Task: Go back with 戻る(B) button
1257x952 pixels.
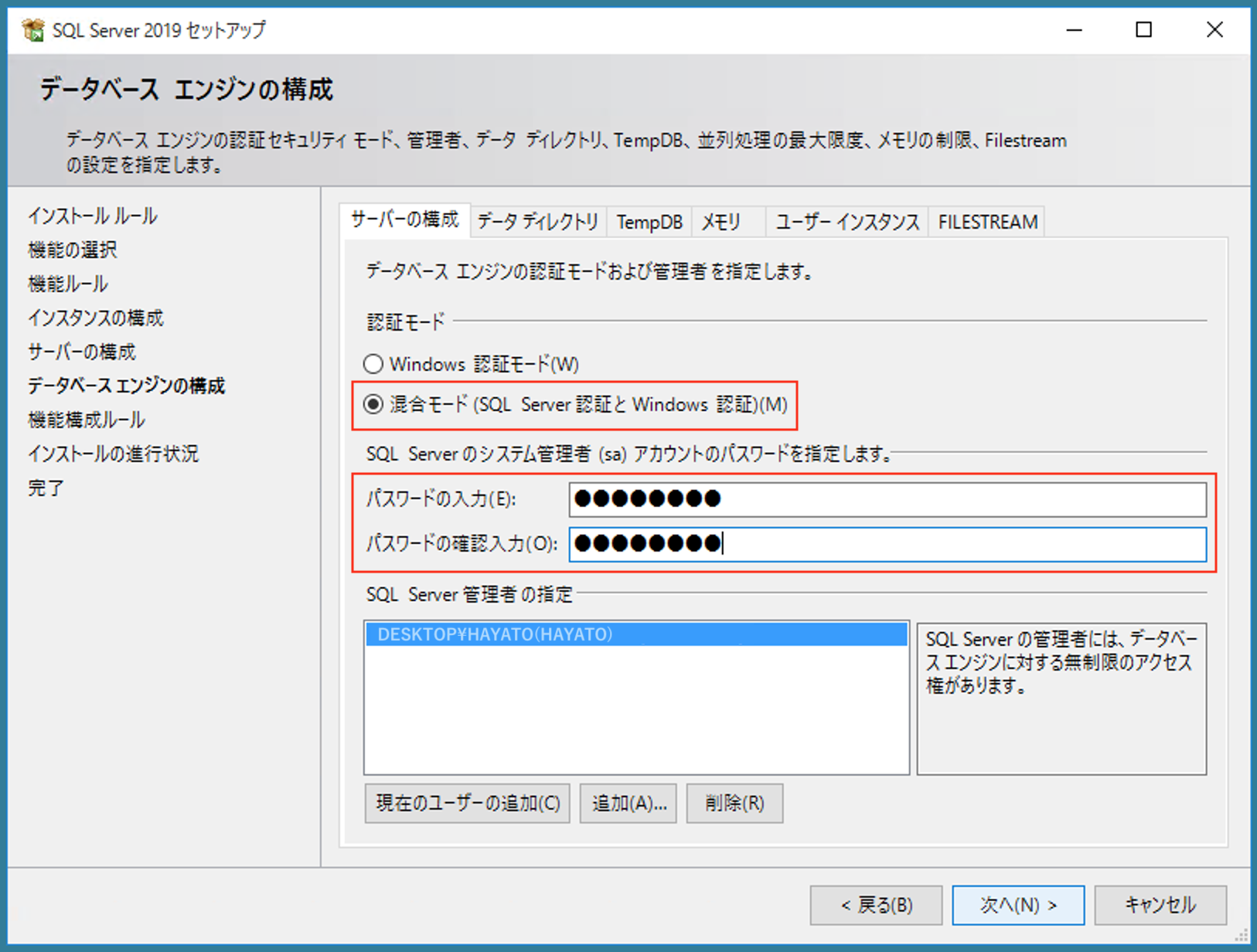Action: [x=876, y=905]
